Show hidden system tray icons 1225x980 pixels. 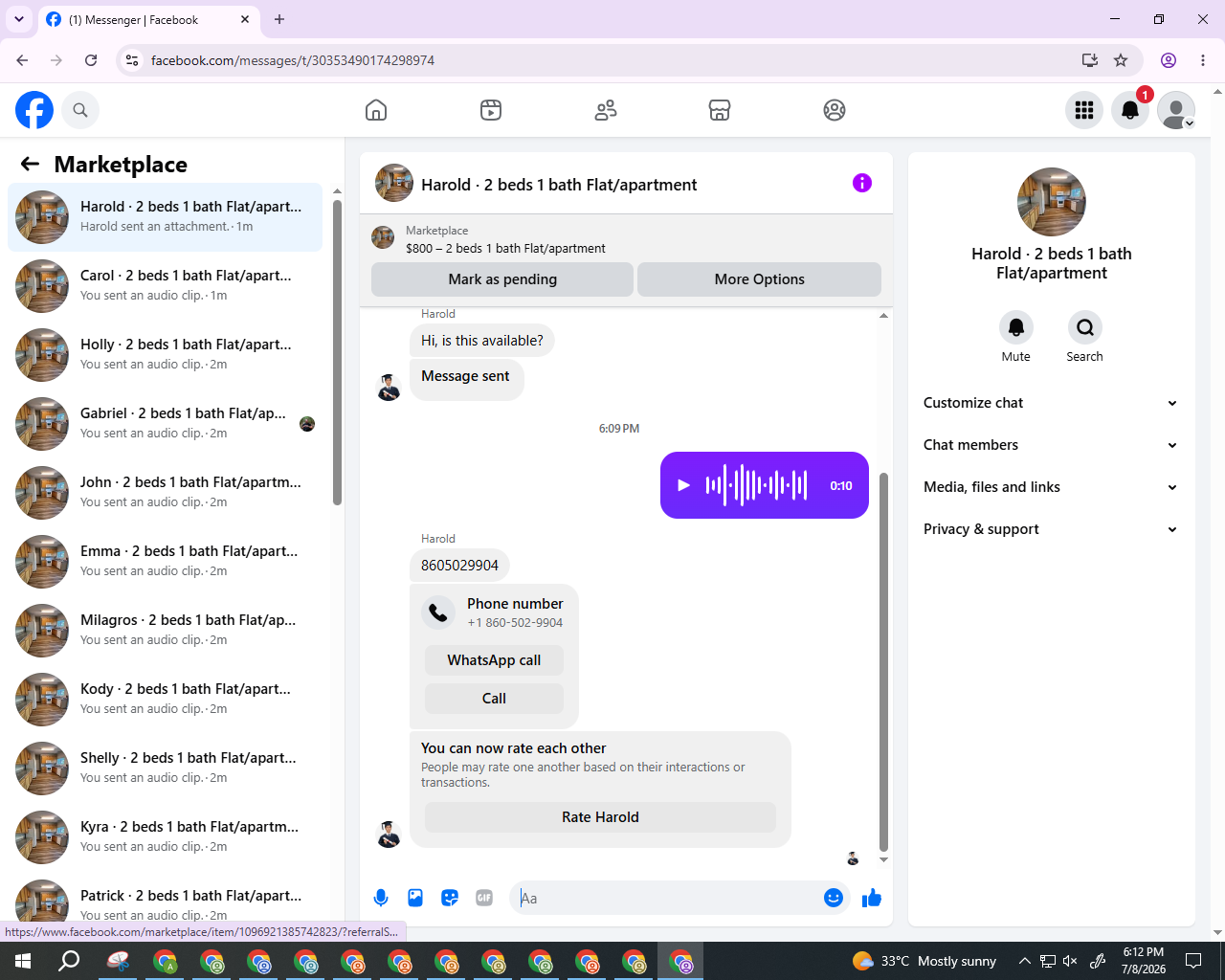click(1024, 961)
